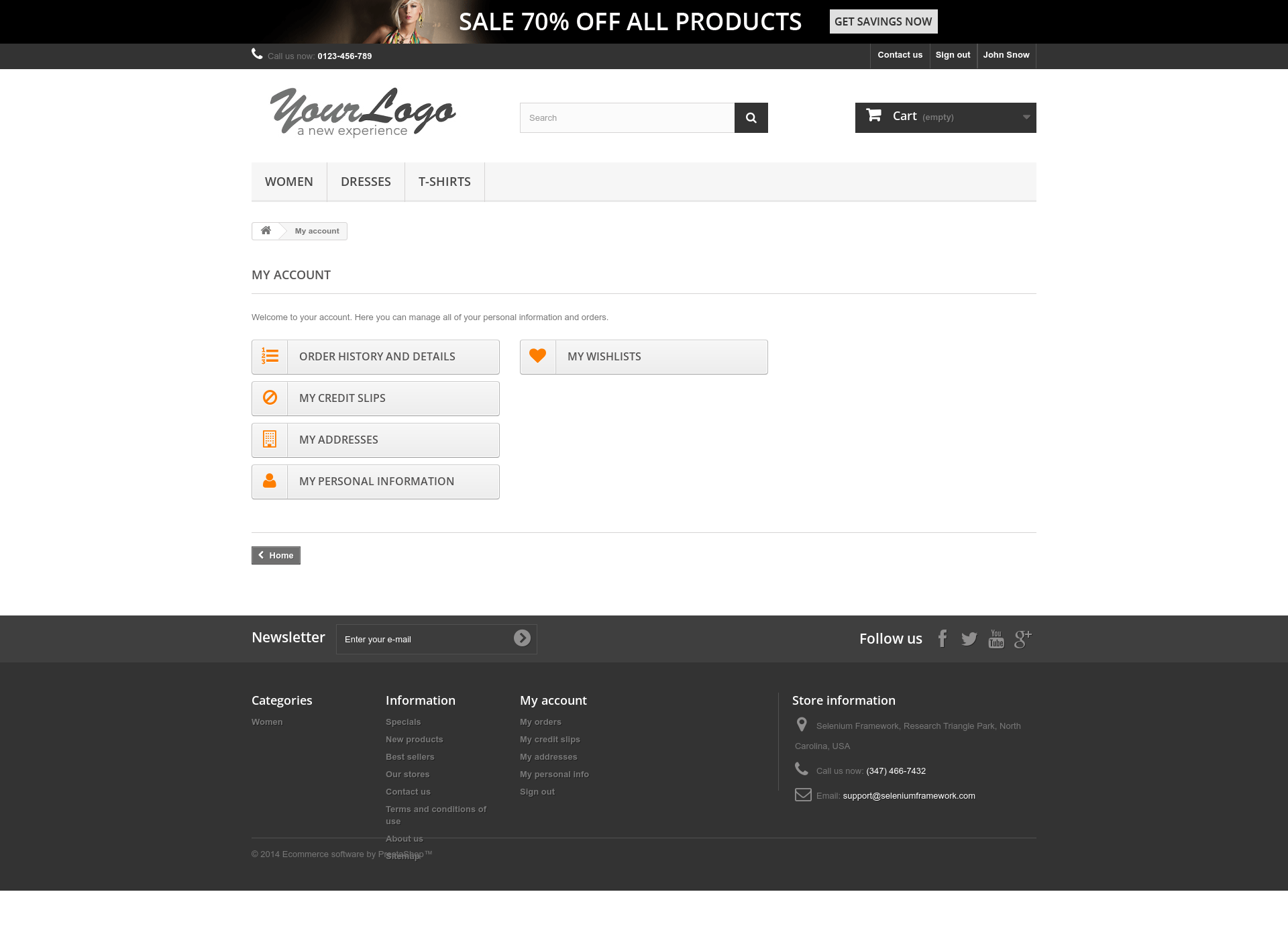Click the heart icon for My Wishlists
1288x941 pixels.
538,356
